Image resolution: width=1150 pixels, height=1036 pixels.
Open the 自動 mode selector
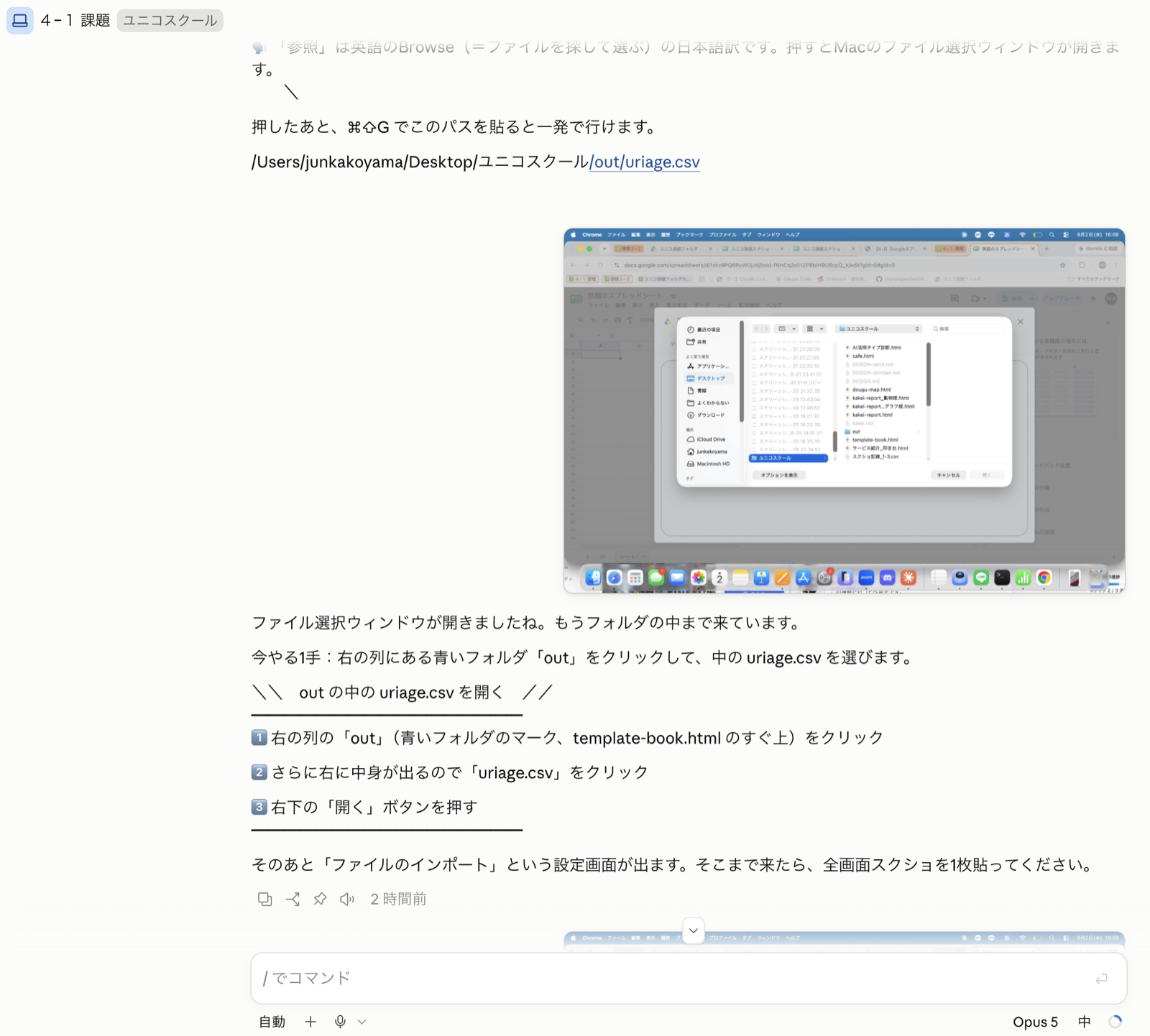(272, 1022)
